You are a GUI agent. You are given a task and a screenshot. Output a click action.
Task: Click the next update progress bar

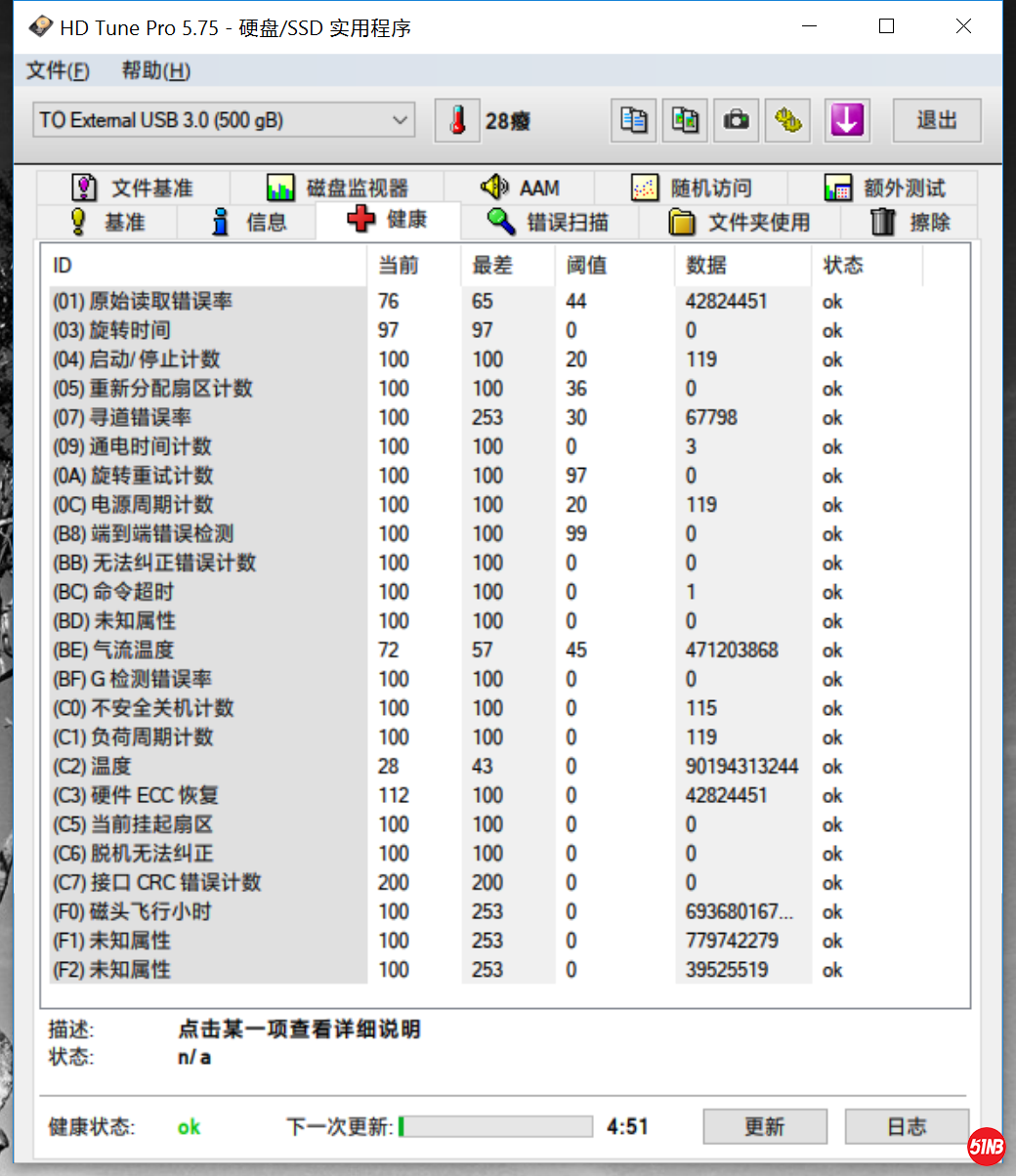click(495, 1126)
